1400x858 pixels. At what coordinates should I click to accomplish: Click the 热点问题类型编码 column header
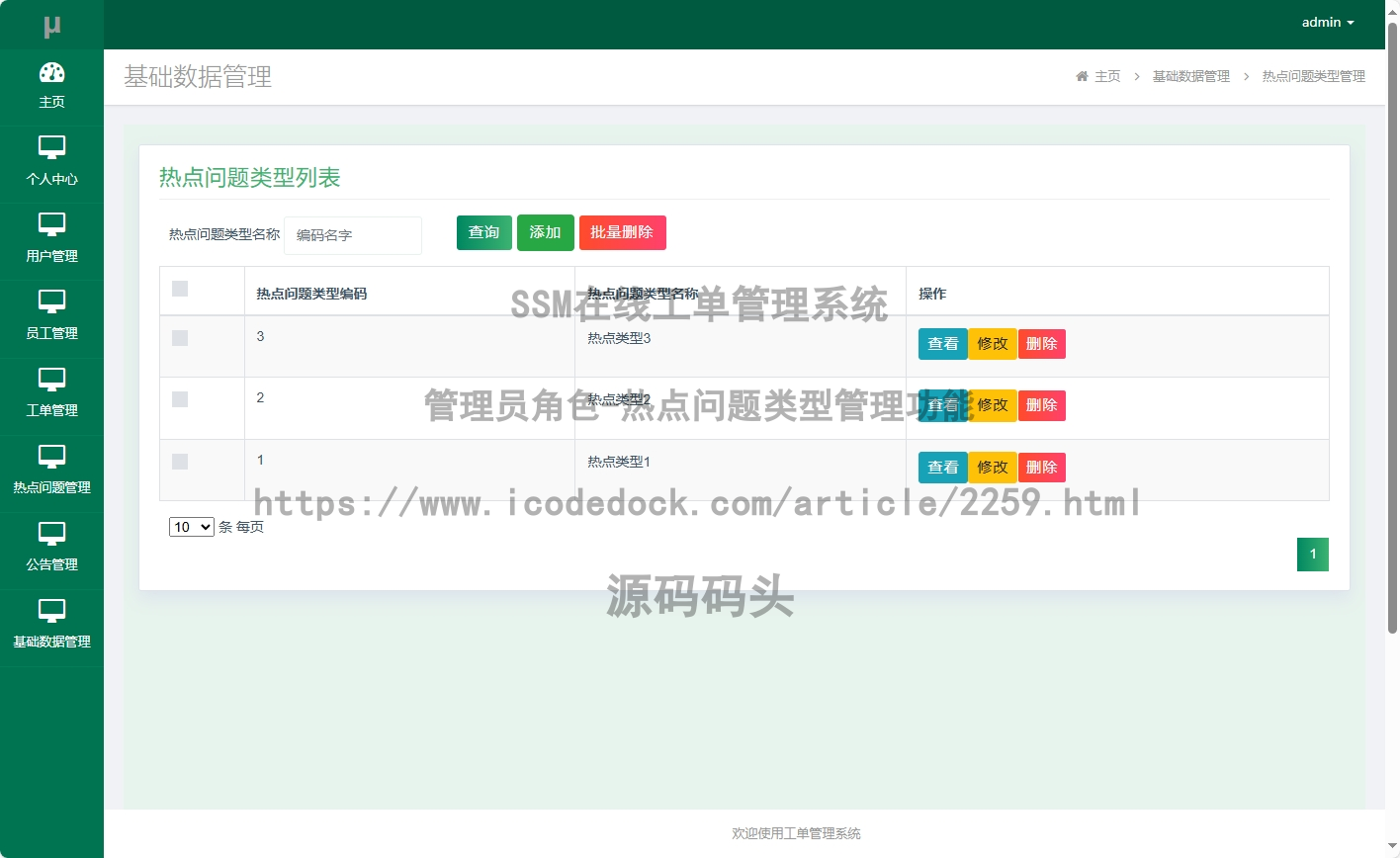click(x=311, y=294)
